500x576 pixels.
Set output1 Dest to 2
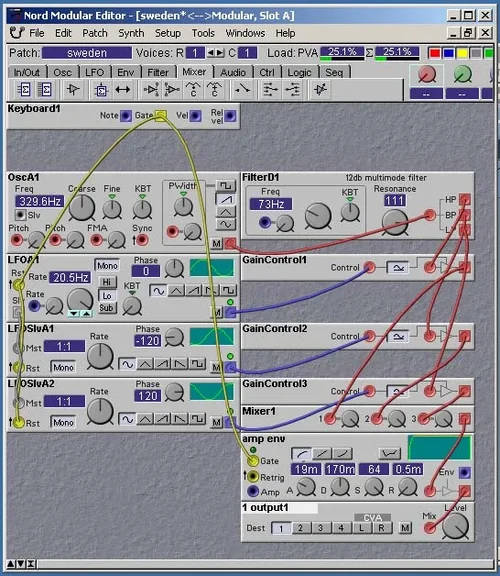300,528
